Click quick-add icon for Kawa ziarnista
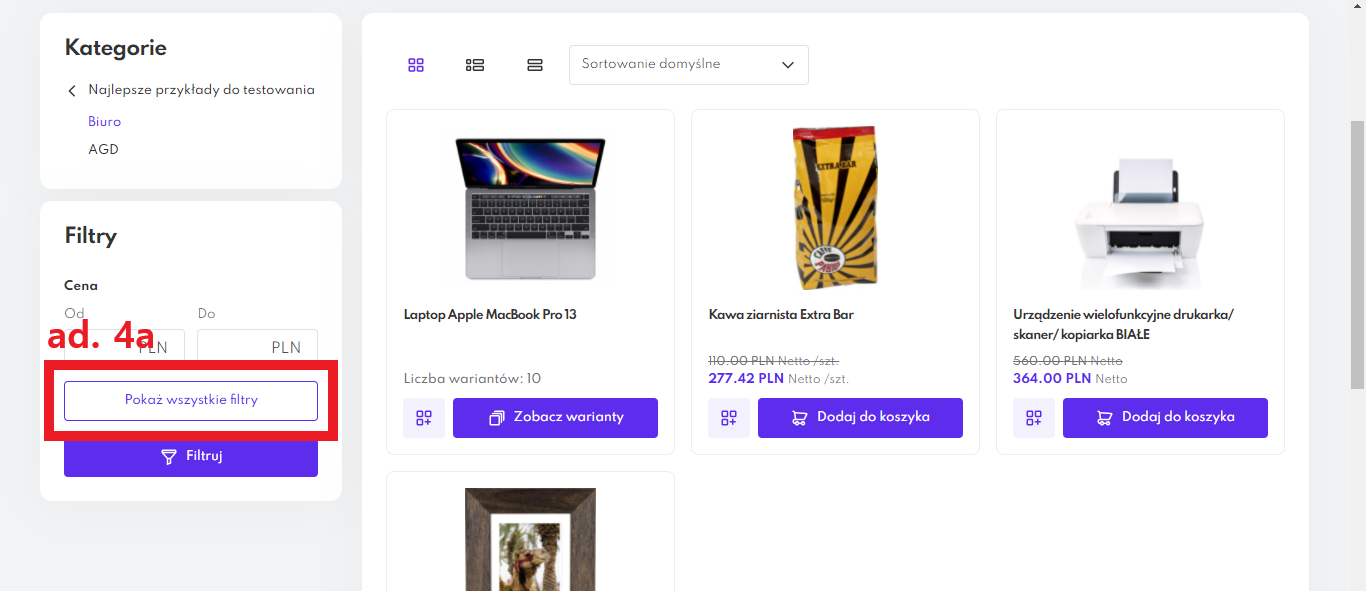 tap(729, 418)
